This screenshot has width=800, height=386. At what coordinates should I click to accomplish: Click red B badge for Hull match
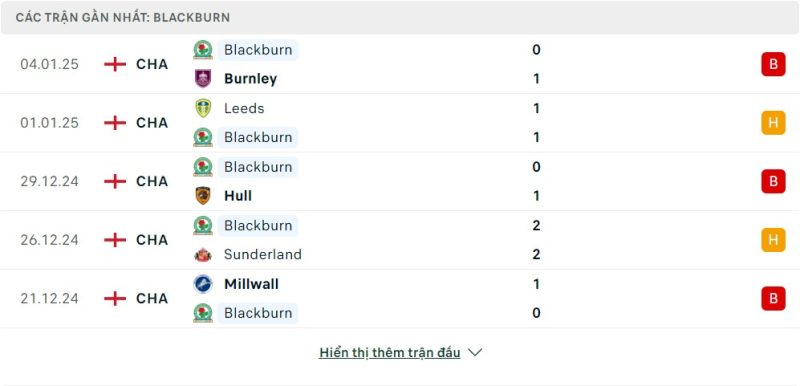773,181
